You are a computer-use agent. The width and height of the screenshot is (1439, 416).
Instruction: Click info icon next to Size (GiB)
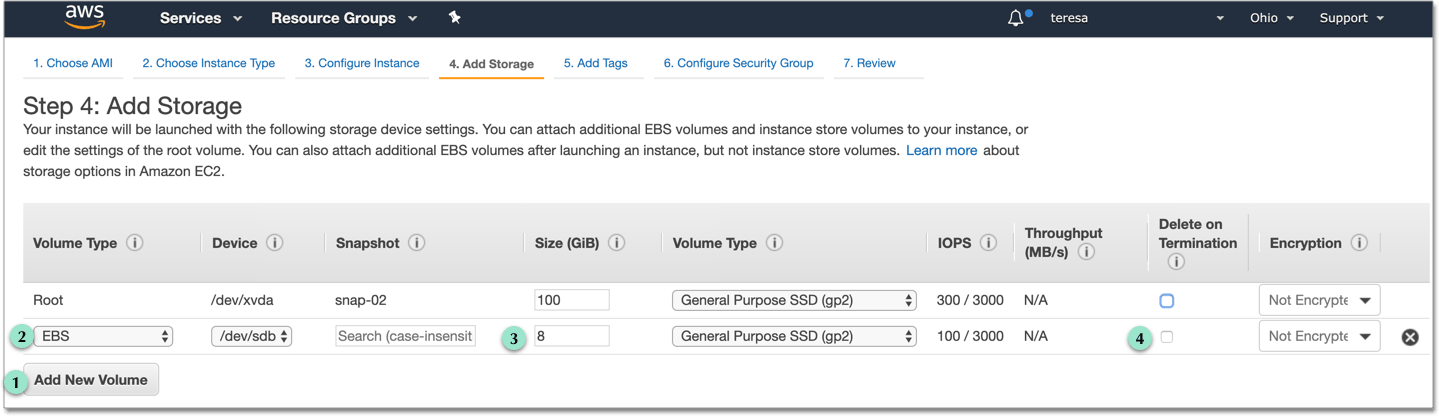click(x=617, y=243)
